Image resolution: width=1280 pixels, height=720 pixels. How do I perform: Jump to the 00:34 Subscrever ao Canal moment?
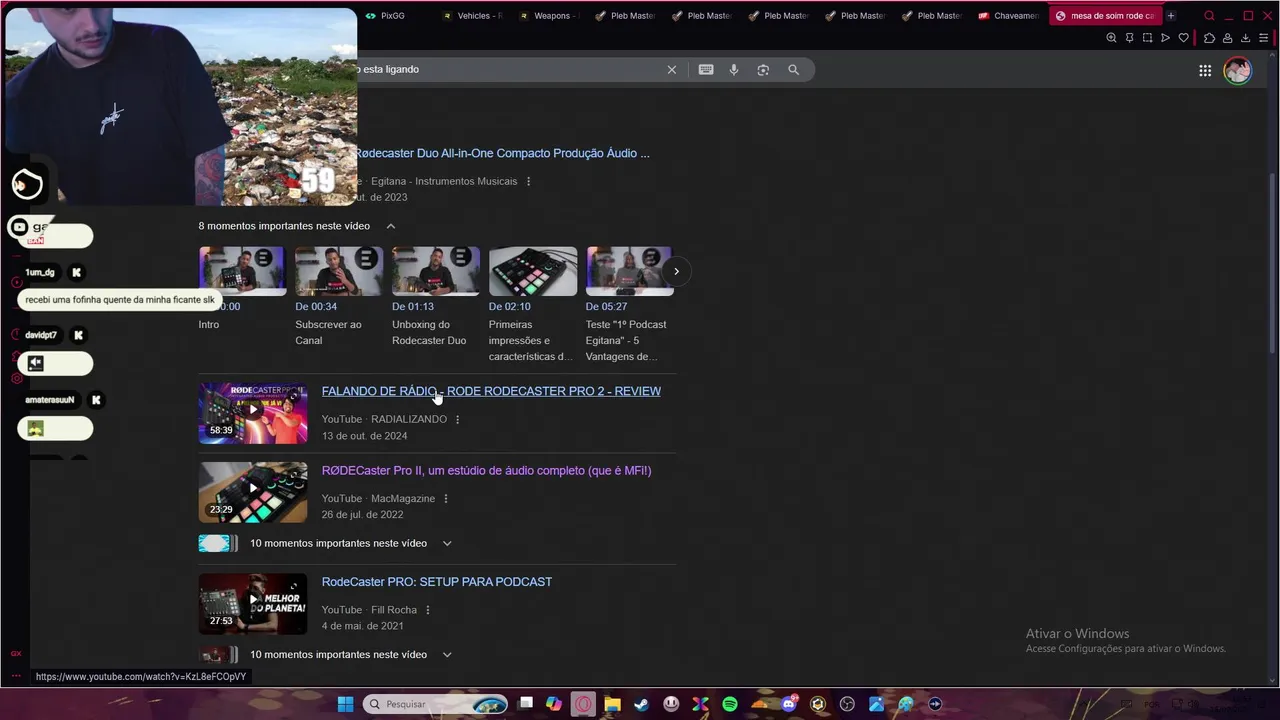click(x=338, y=296)
